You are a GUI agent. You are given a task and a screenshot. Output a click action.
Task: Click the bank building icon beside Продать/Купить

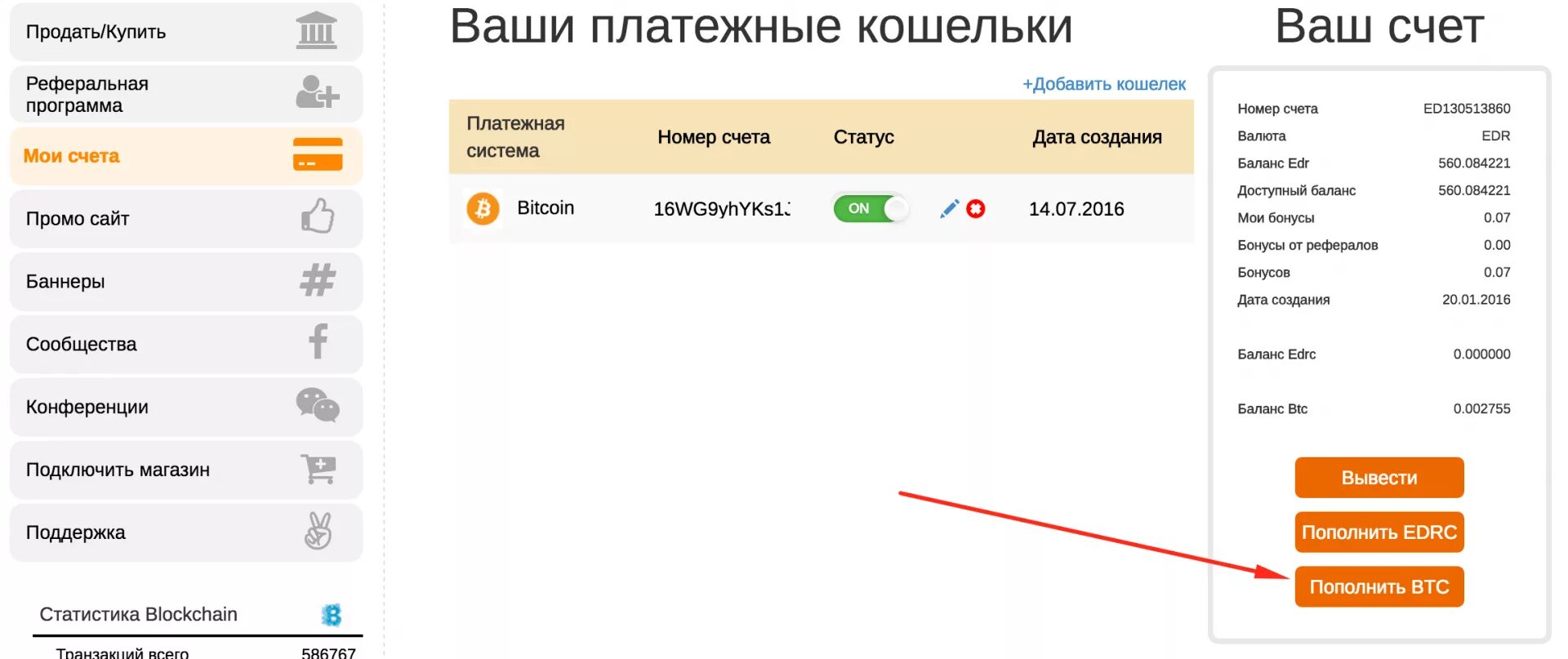pos(316,31)
